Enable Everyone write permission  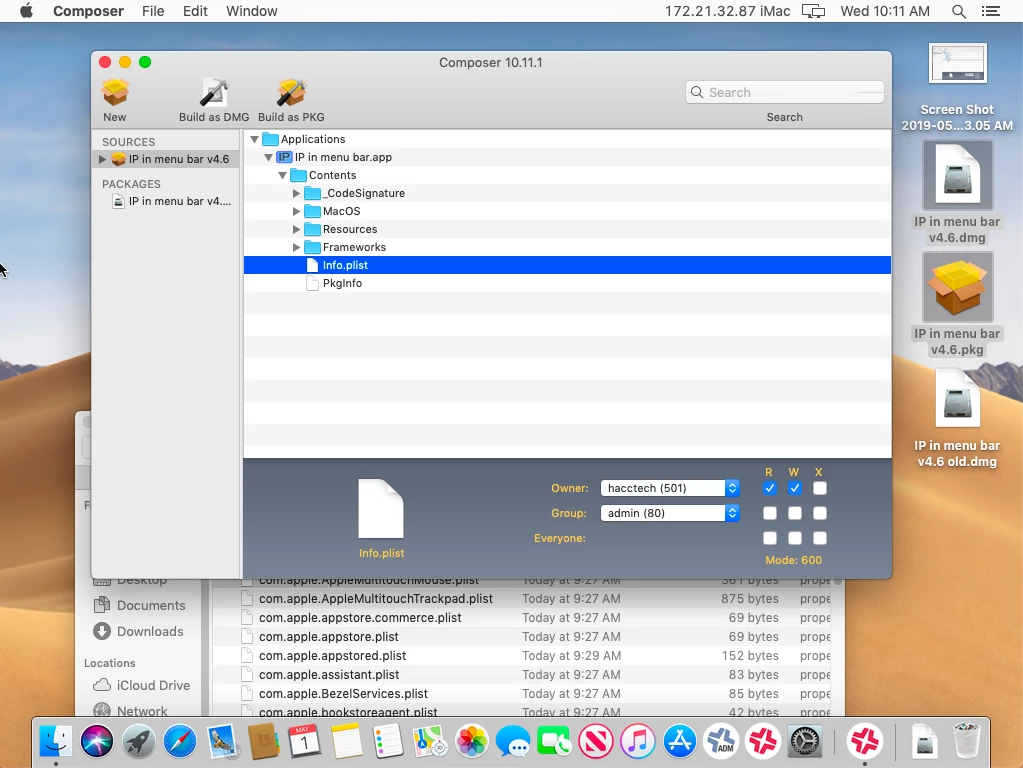click(x=795, y=538)
